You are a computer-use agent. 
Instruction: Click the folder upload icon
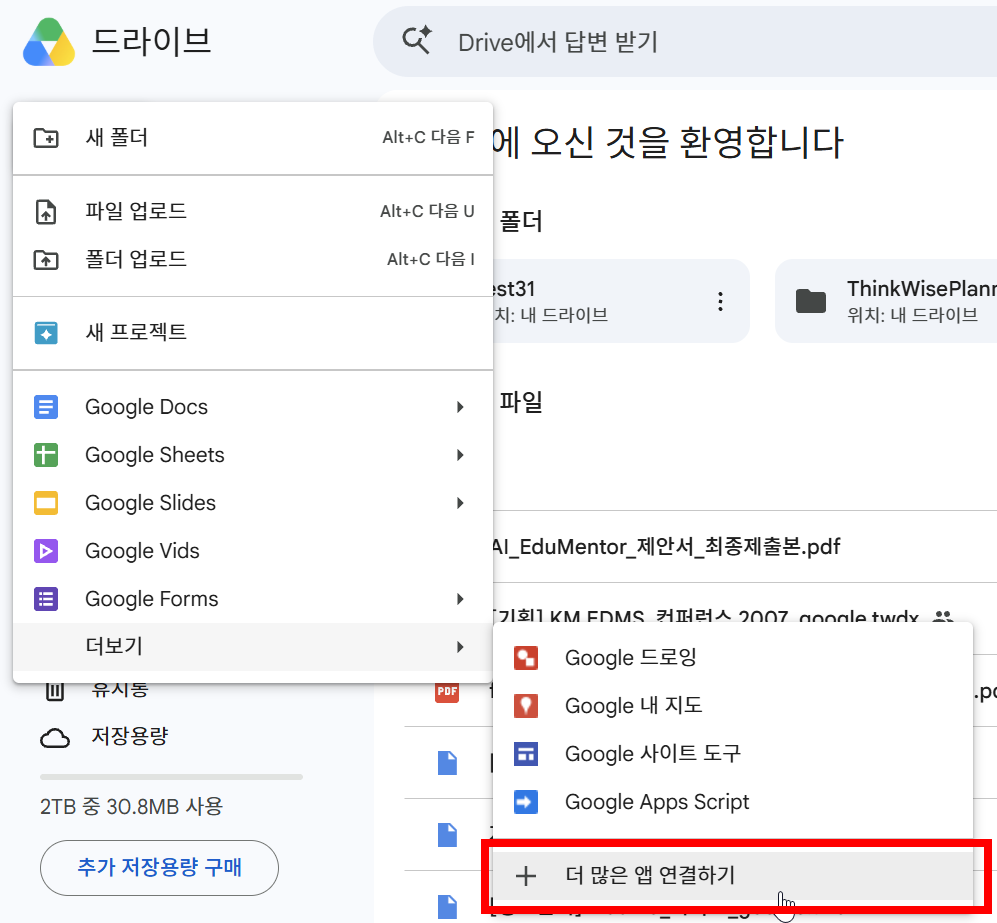pyautogui.click(x=46, y=259)
